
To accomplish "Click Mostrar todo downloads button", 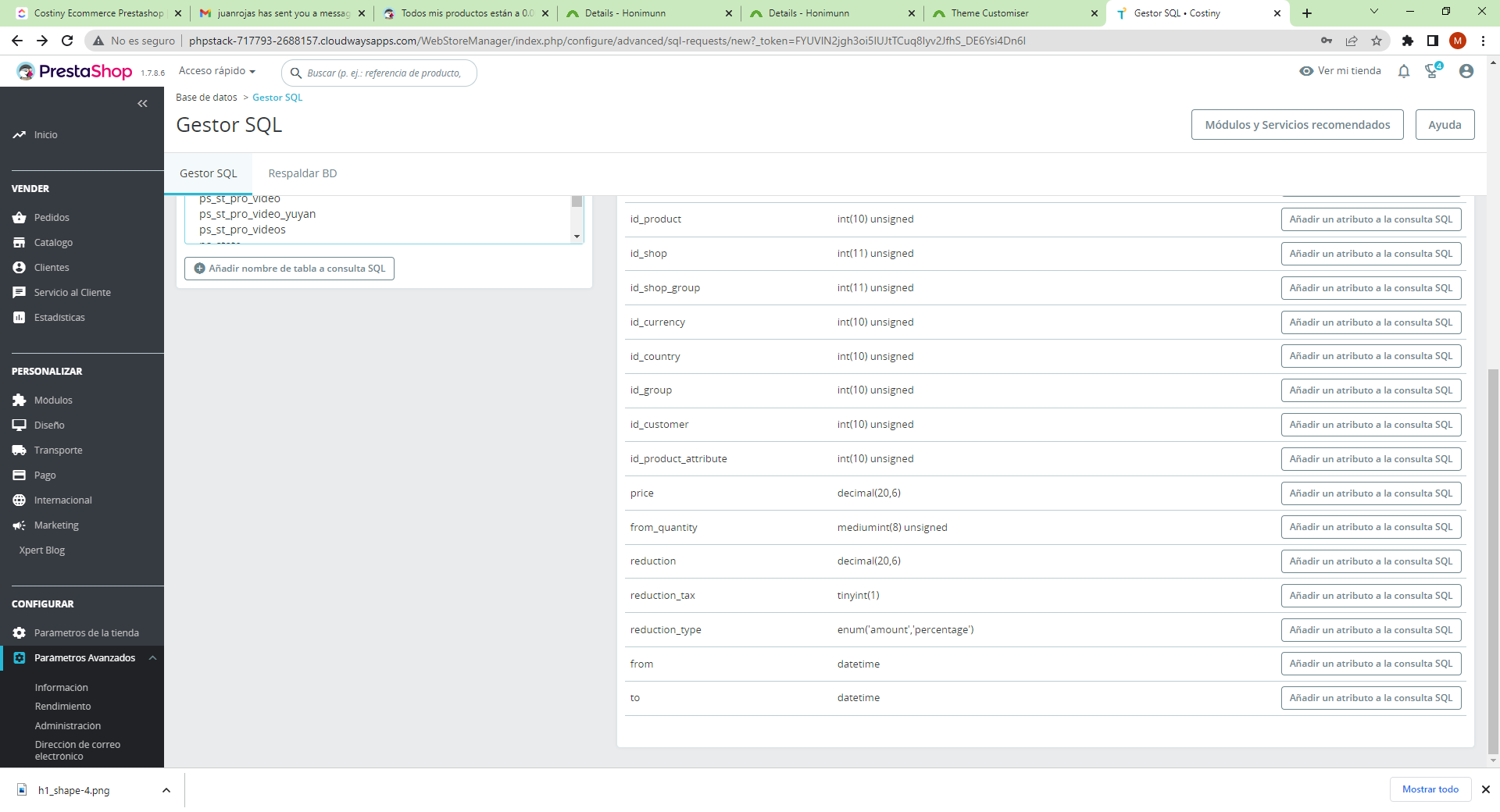I will (x=1430, y=789).
